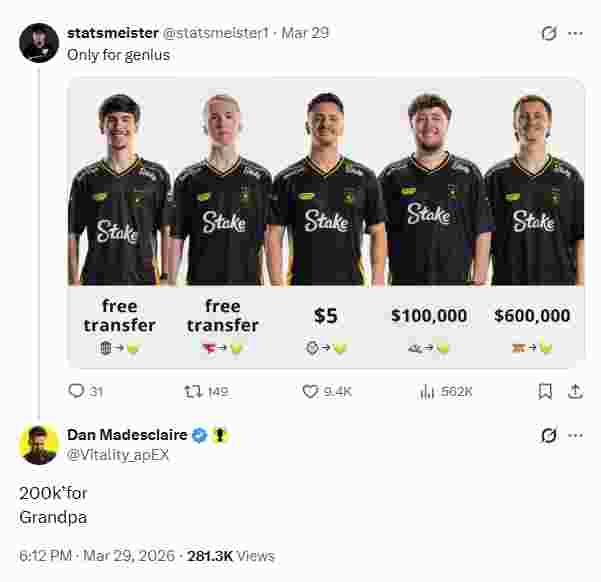
Task: Click Grok icon on statsmeister tweet
Action: [x=548, y=33]
